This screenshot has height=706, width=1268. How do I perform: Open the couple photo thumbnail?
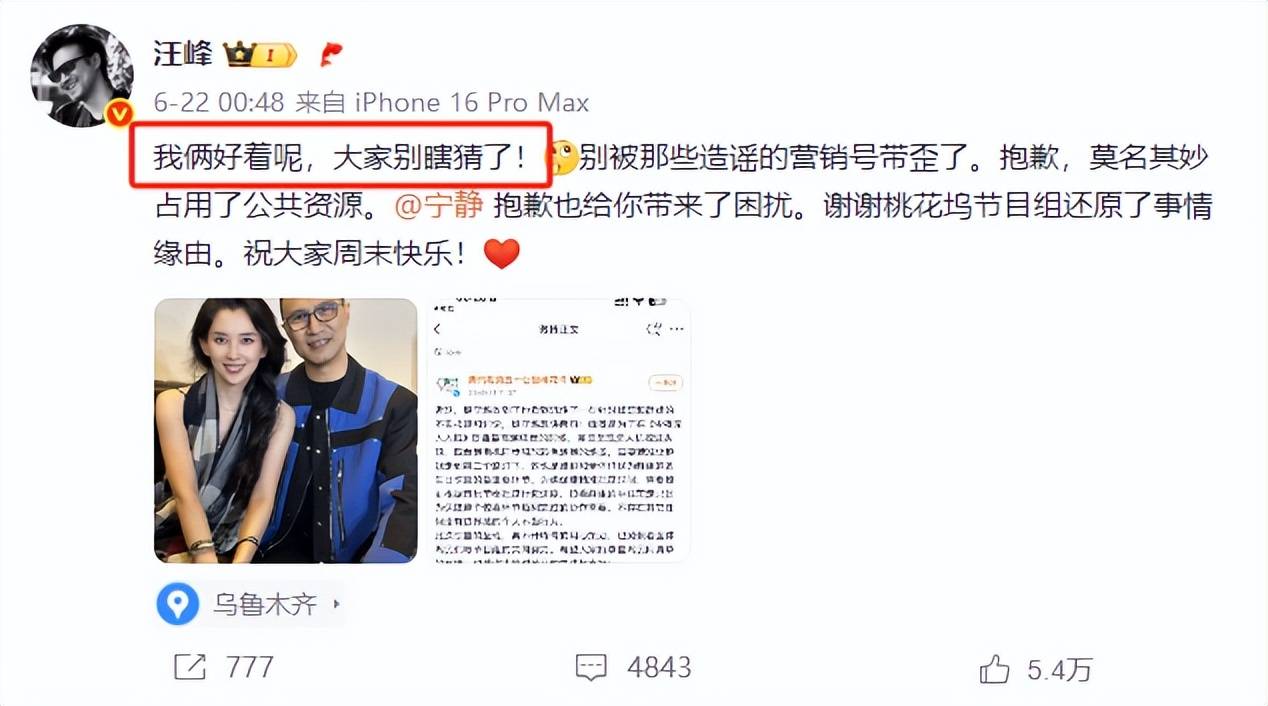pos(285,430)
